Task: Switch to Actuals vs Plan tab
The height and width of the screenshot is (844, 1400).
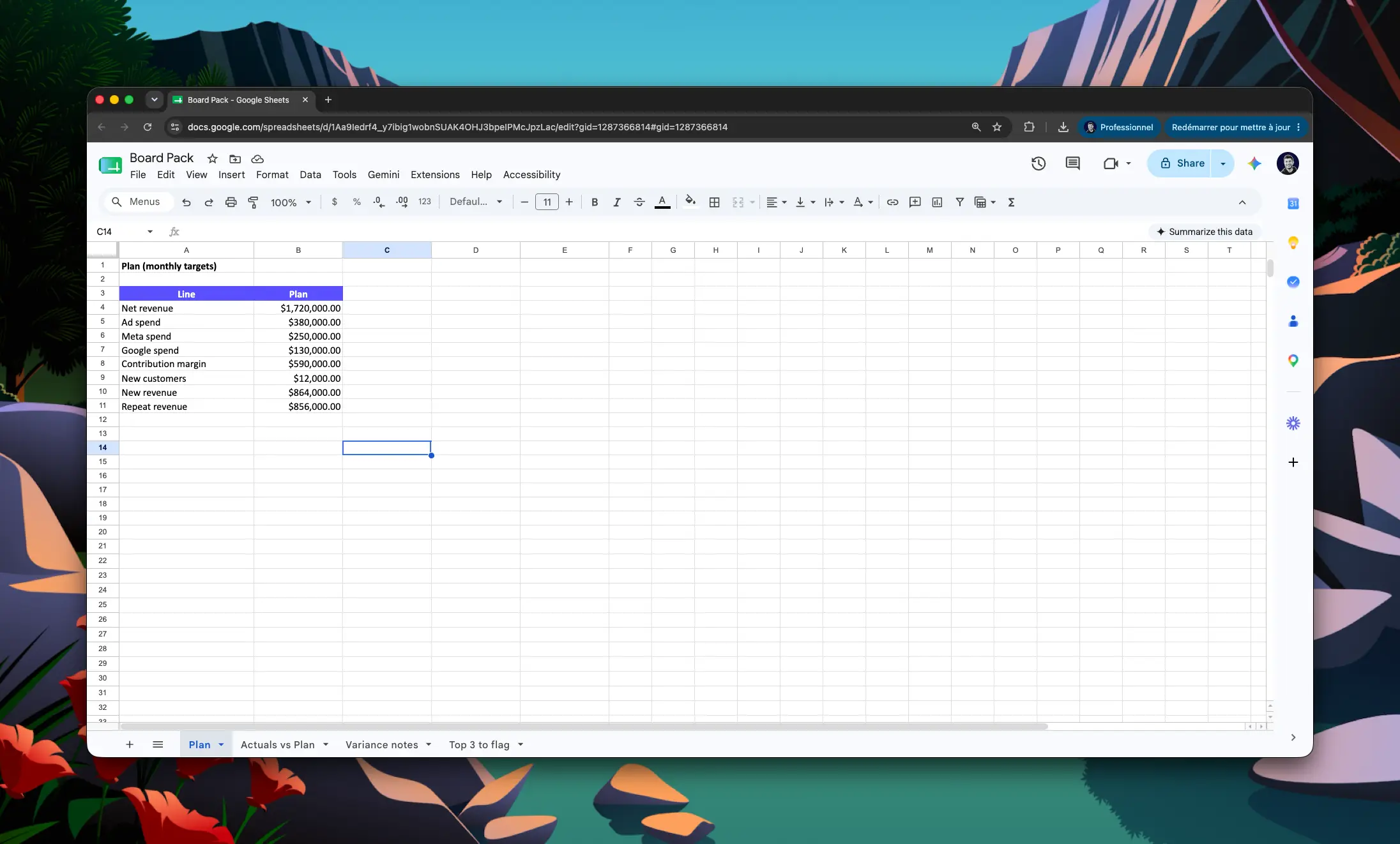Action: tap(278, 745)
